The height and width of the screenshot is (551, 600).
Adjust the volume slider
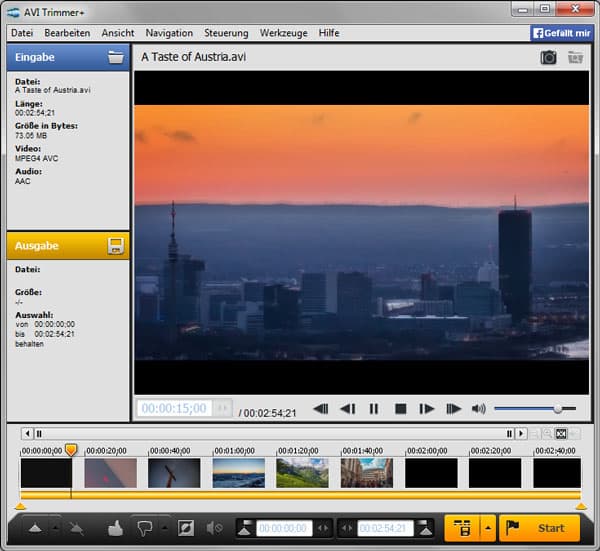(556, 408)
